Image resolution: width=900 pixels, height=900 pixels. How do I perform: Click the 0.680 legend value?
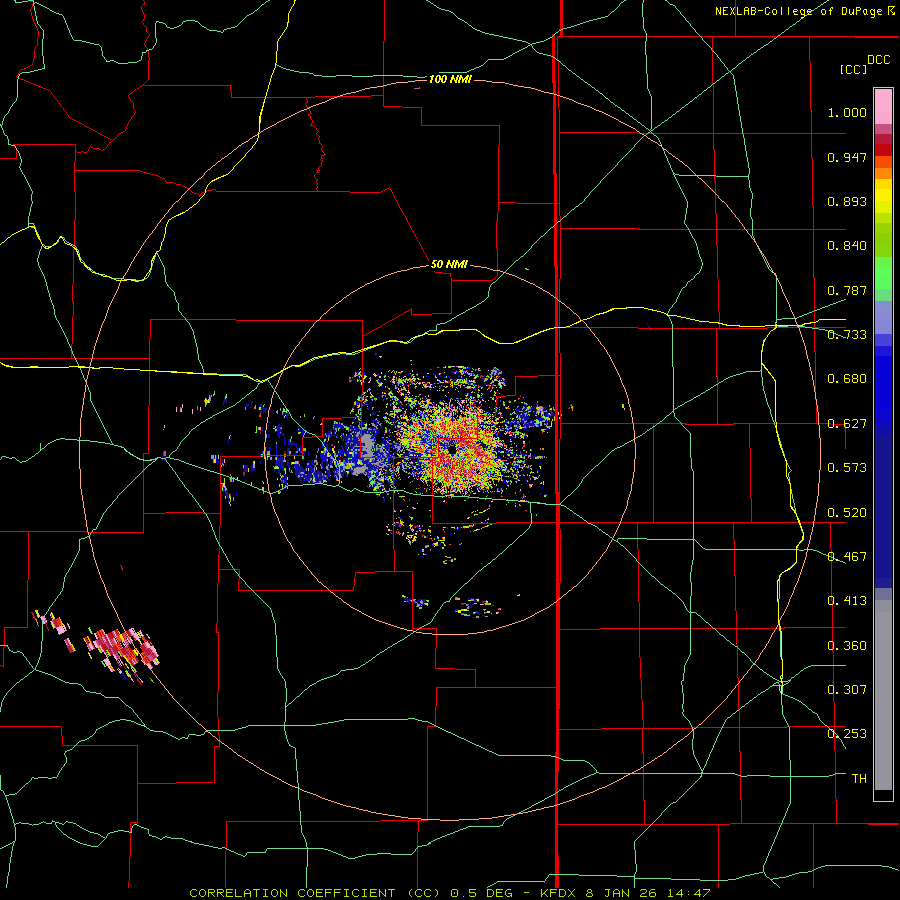coord(847,379)
